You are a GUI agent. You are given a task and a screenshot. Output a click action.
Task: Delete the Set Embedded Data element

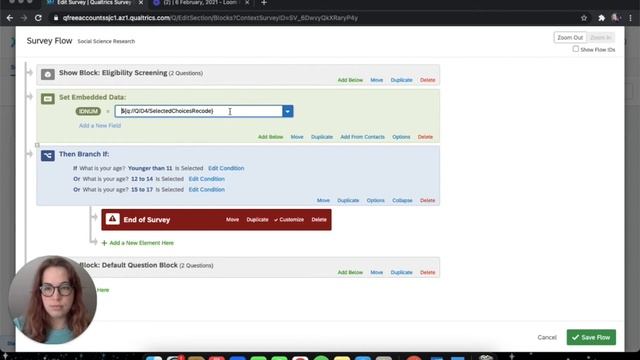425,137
